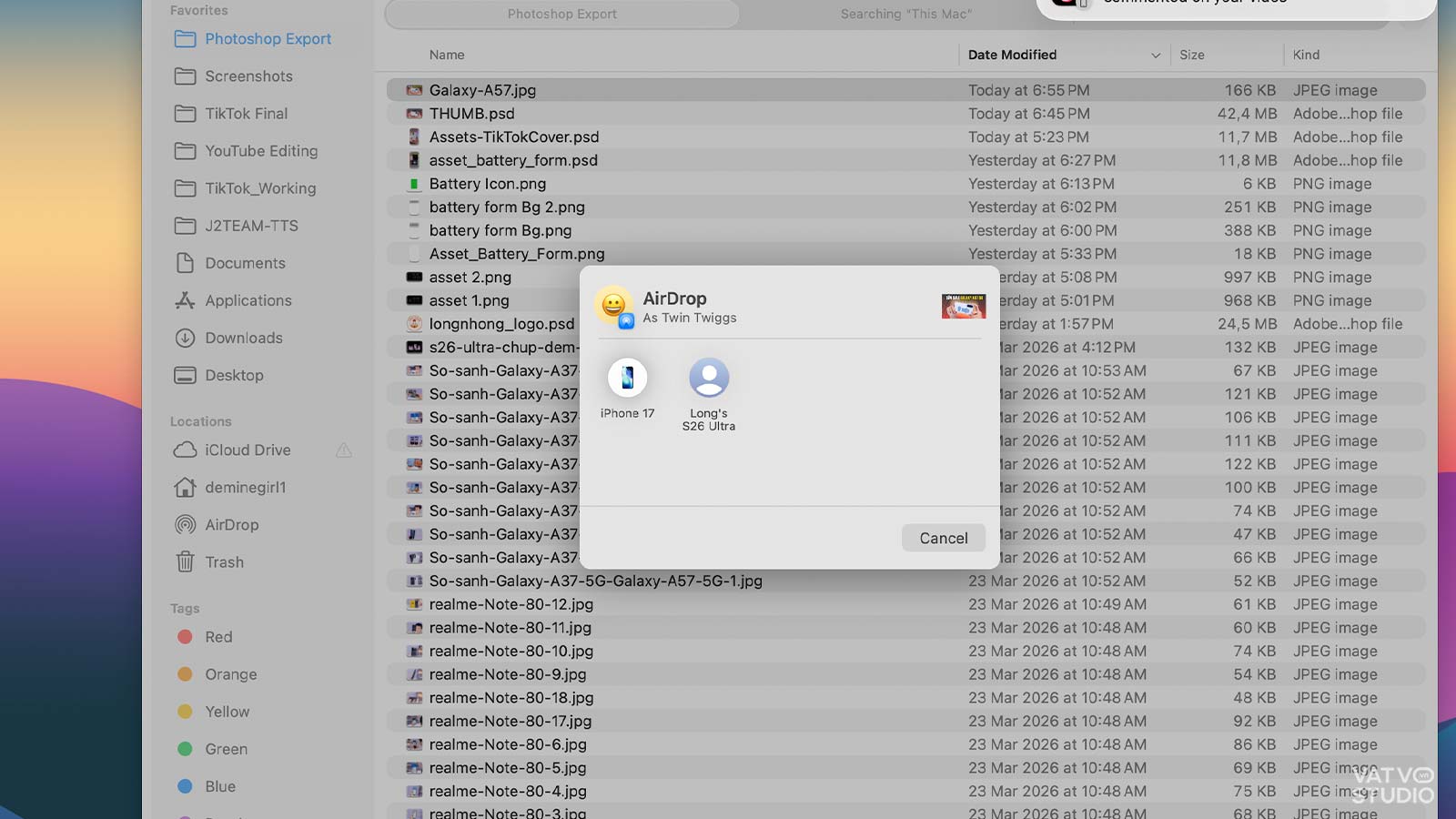
Task: Sort the list by Name column
Action: [447, 56]
